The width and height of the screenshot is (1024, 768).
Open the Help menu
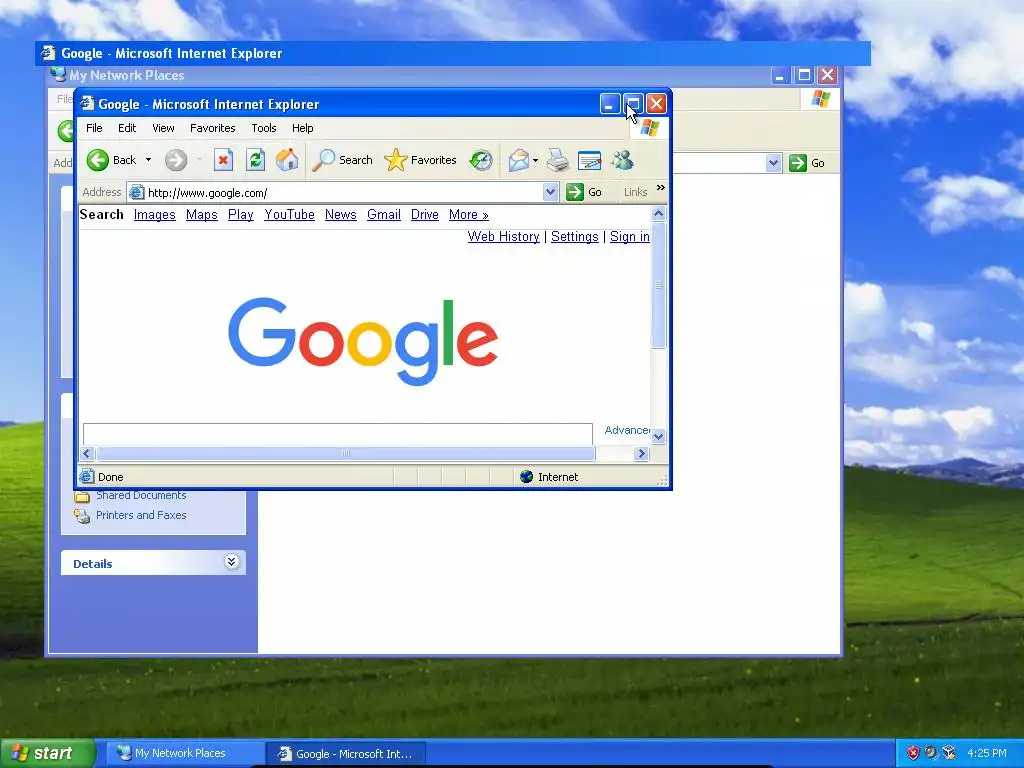tap(302, 128)
